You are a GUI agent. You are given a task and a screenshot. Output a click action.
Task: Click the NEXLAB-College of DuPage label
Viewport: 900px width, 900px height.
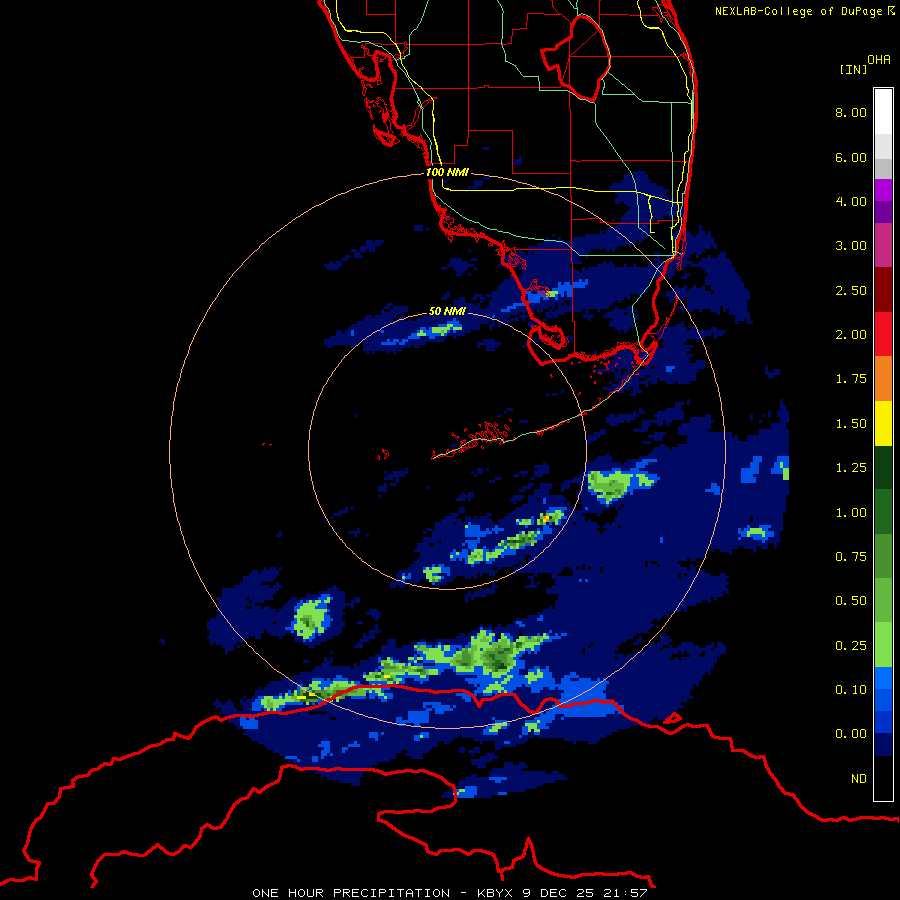804,11
